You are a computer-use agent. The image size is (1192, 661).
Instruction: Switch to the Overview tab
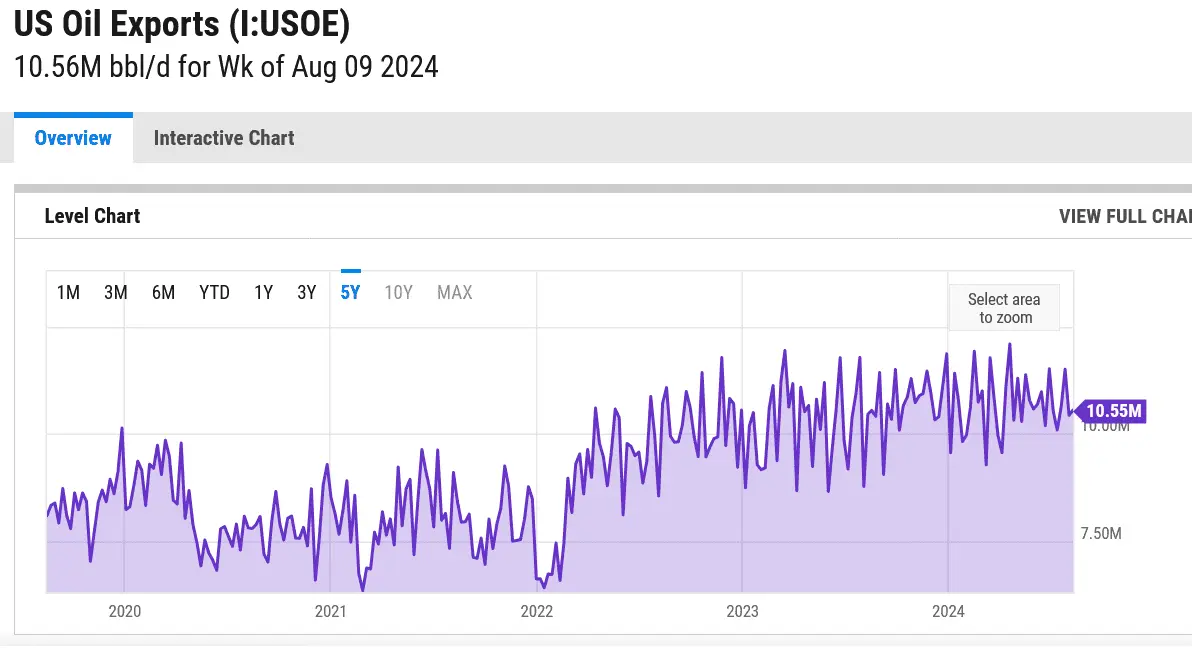click(x=73, y=138)
